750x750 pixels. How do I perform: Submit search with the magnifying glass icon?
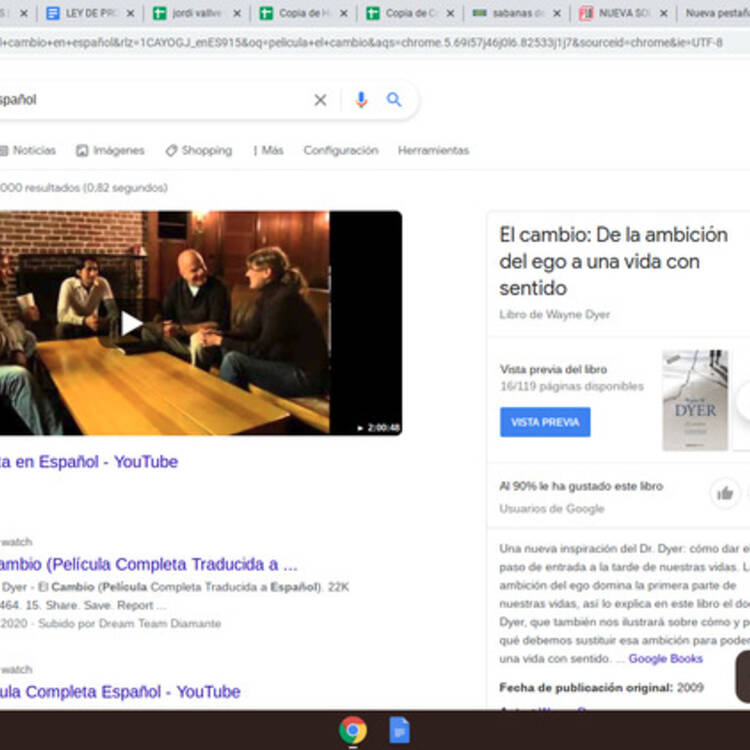coord(394,99)
